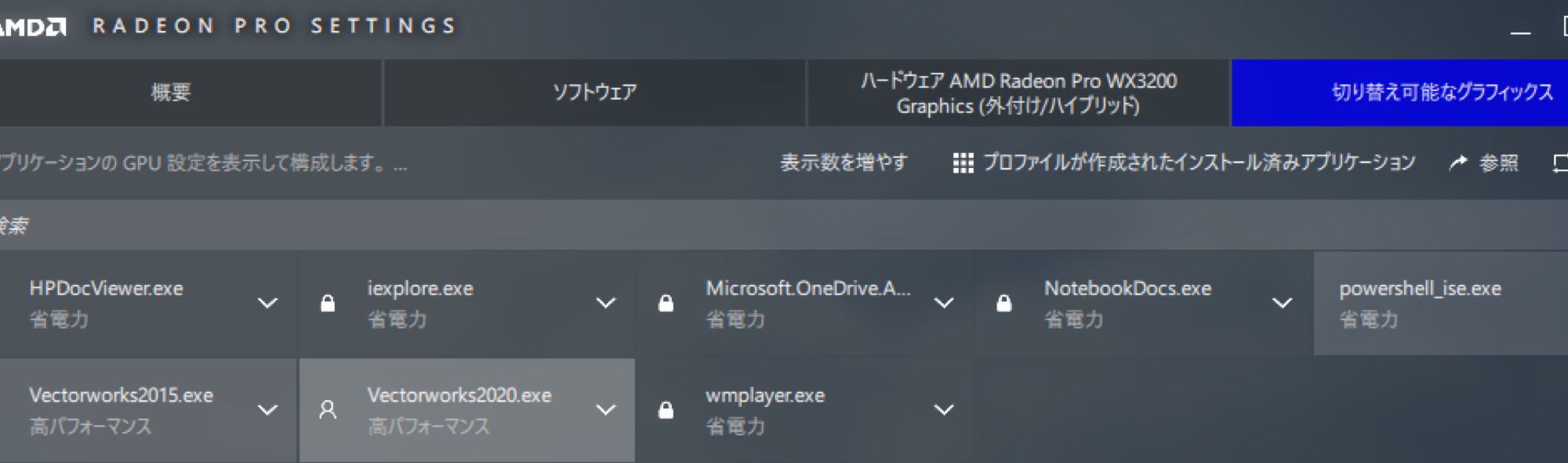
Task: Expand the Vectorworks2015.exe mode dropdown
Action: tap(267, 410)
